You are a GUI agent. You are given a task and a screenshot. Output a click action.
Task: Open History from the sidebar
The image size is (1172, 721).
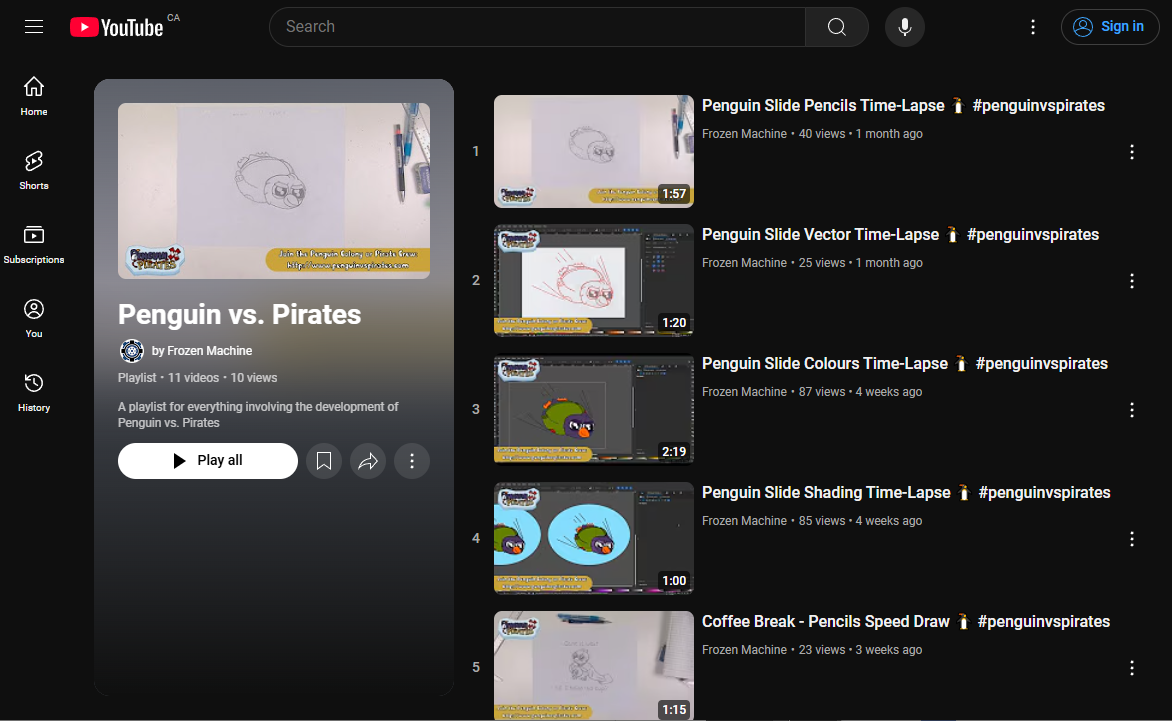coord(34,392)
